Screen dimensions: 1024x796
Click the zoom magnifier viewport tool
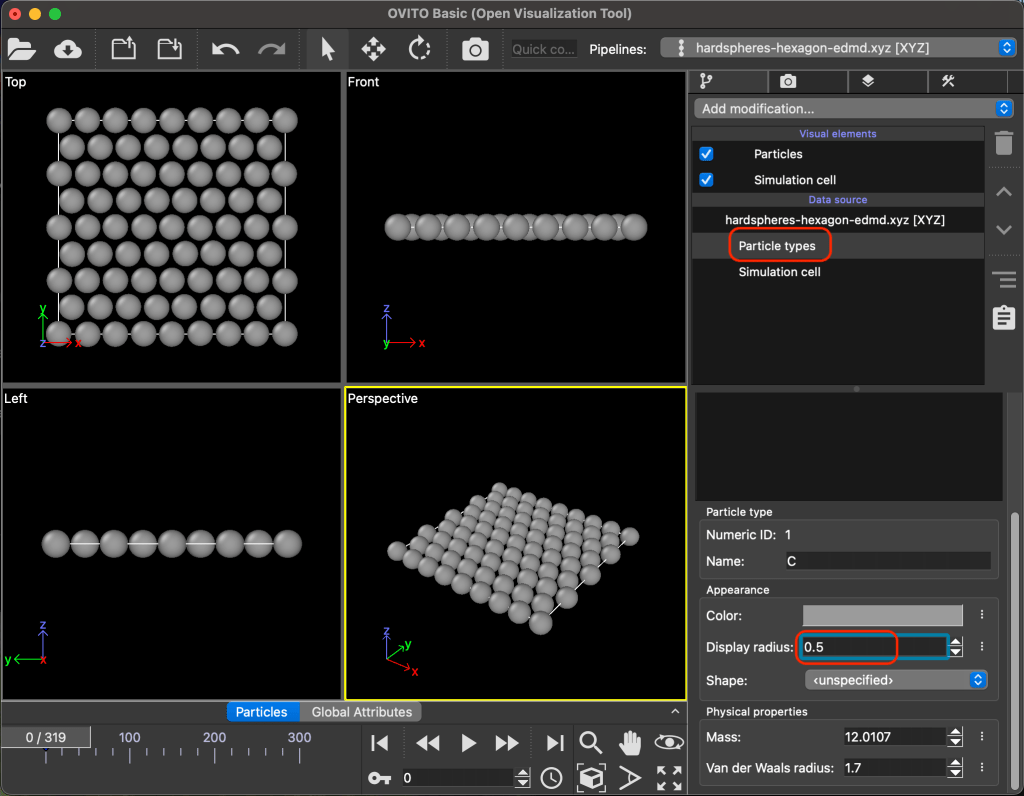coord(591,743)
